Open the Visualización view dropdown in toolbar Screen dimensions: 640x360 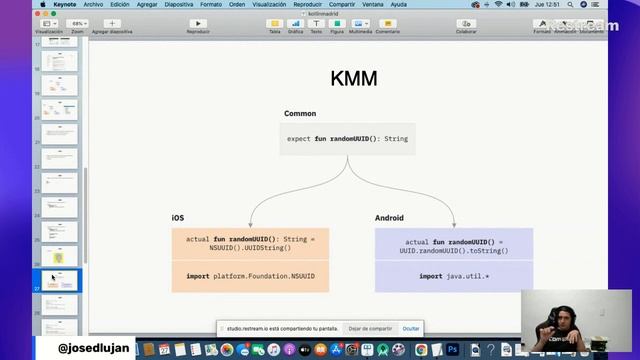coord(49,24)
